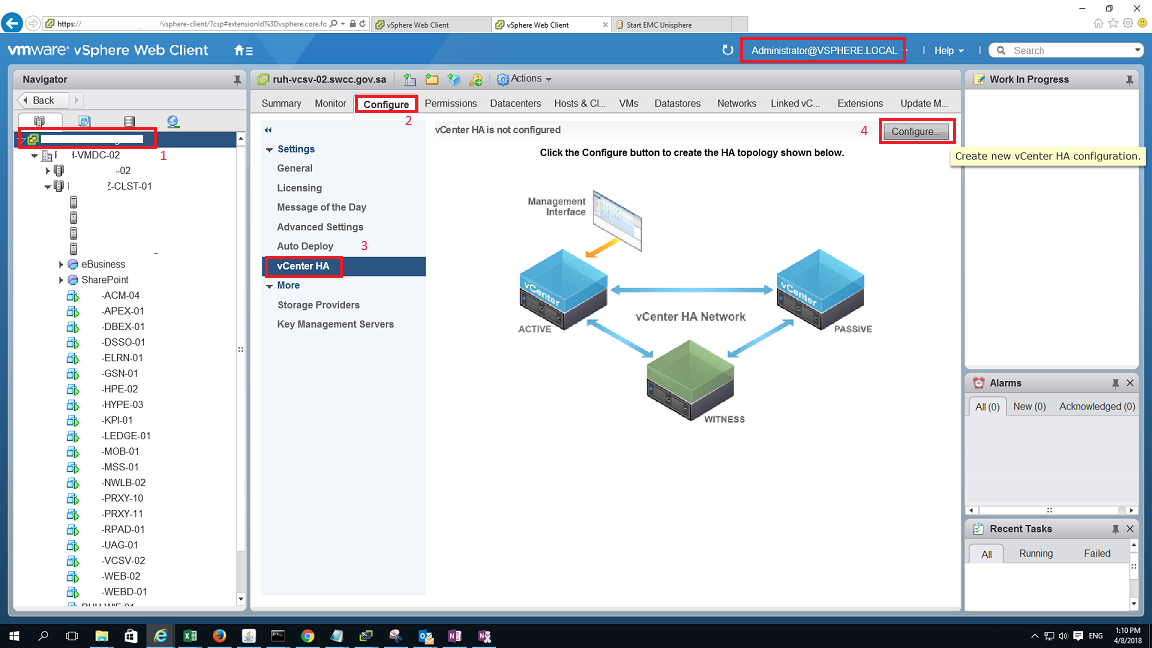This screenshot has height=648, width=1152.
Task: Click inside the Search field
Action: (1060, 49)
